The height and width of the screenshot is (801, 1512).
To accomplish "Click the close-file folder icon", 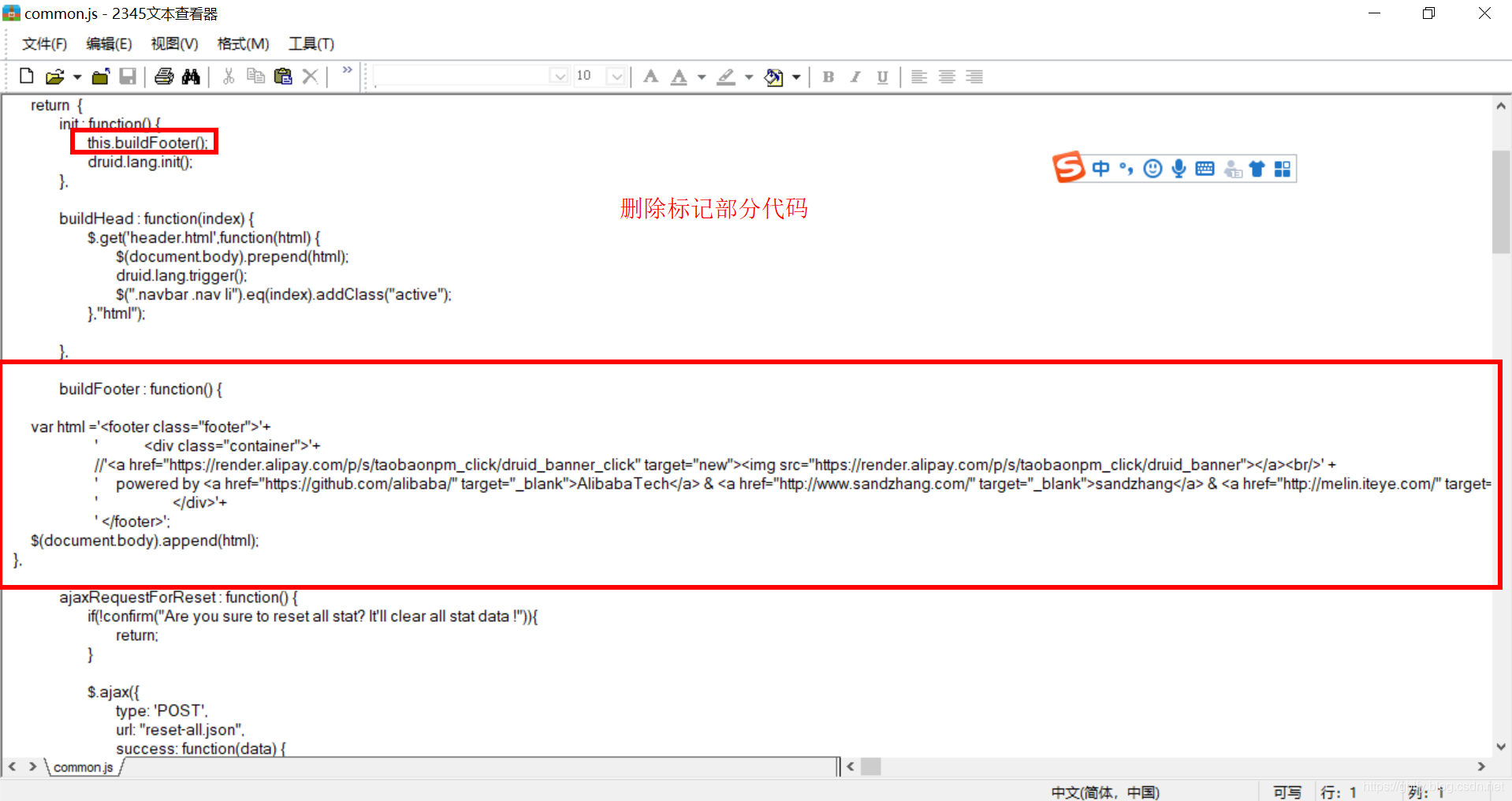I will coord(101,76).
